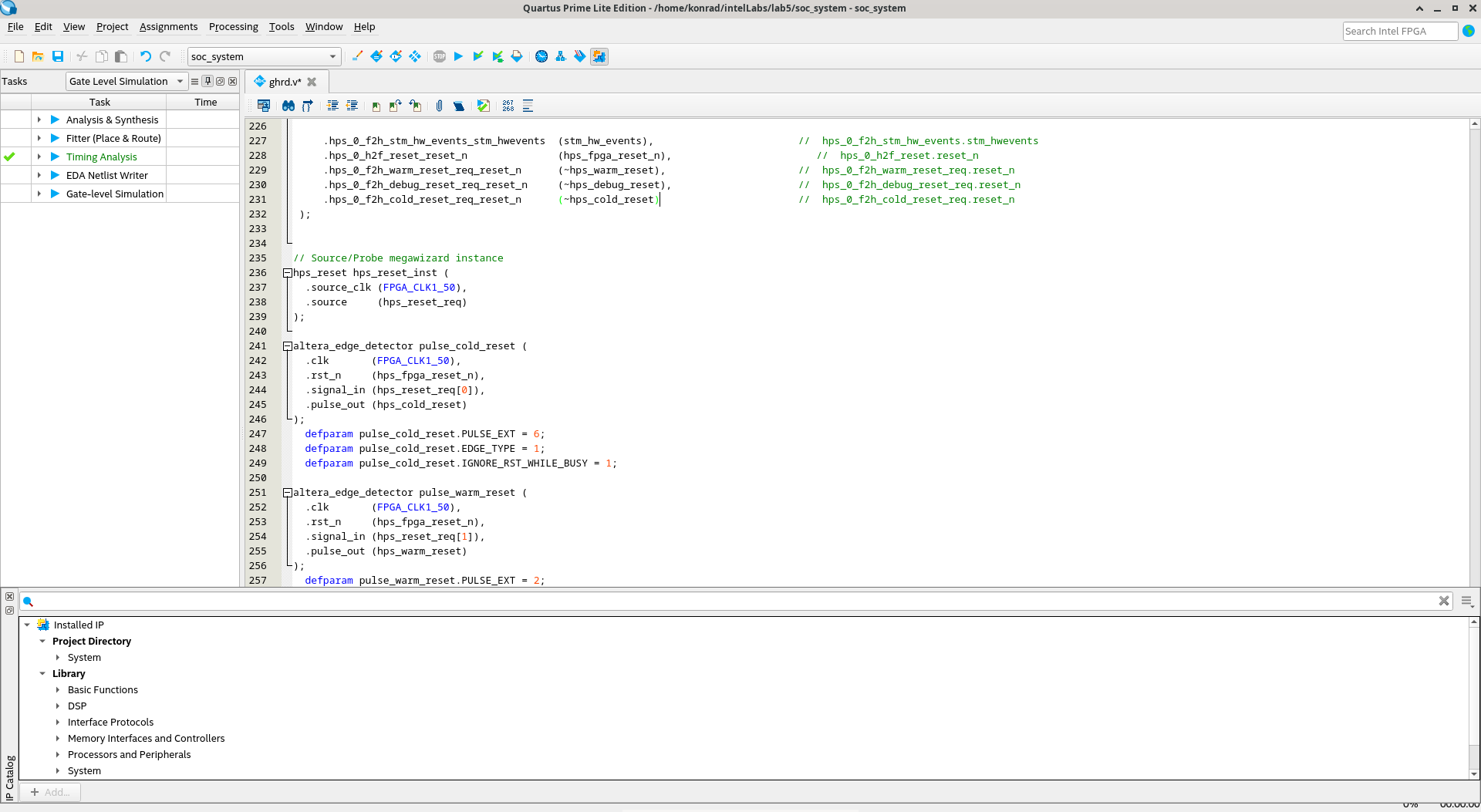Click the Add... button in IP Catalog
This screenshot has height=812, width=1481.
click(x=50, y=792)
